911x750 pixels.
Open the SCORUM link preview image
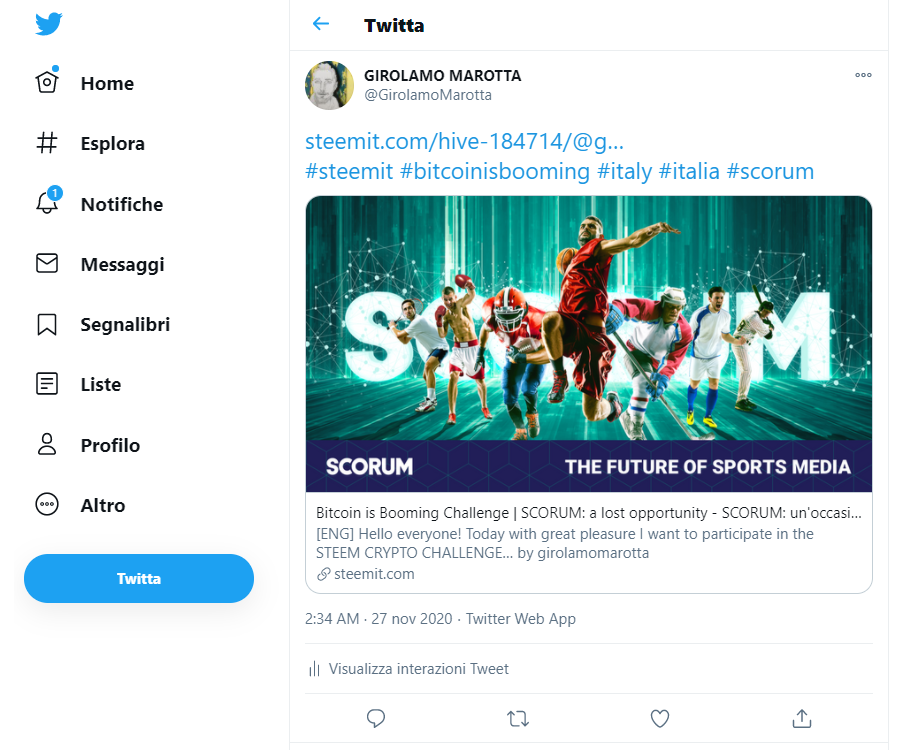pyautogui.click(x=588, y=343)
